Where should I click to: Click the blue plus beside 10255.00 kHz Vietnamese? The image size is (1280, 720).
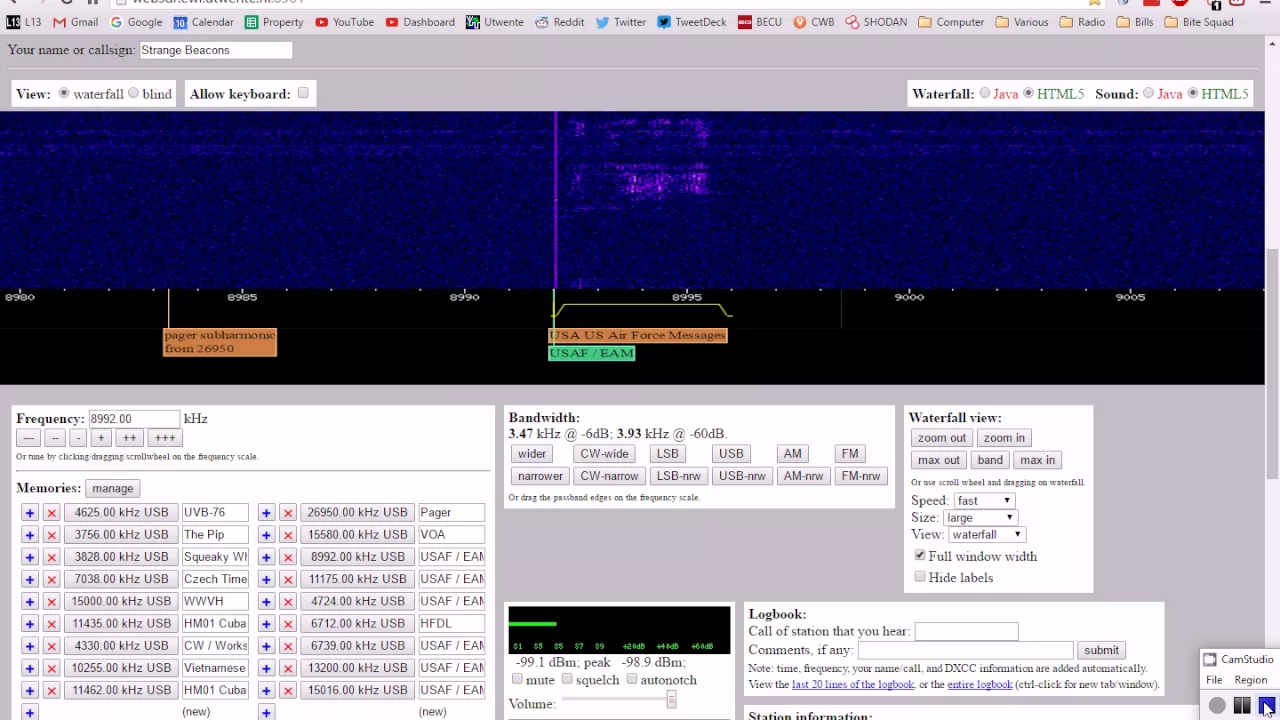tap(30, 668)
